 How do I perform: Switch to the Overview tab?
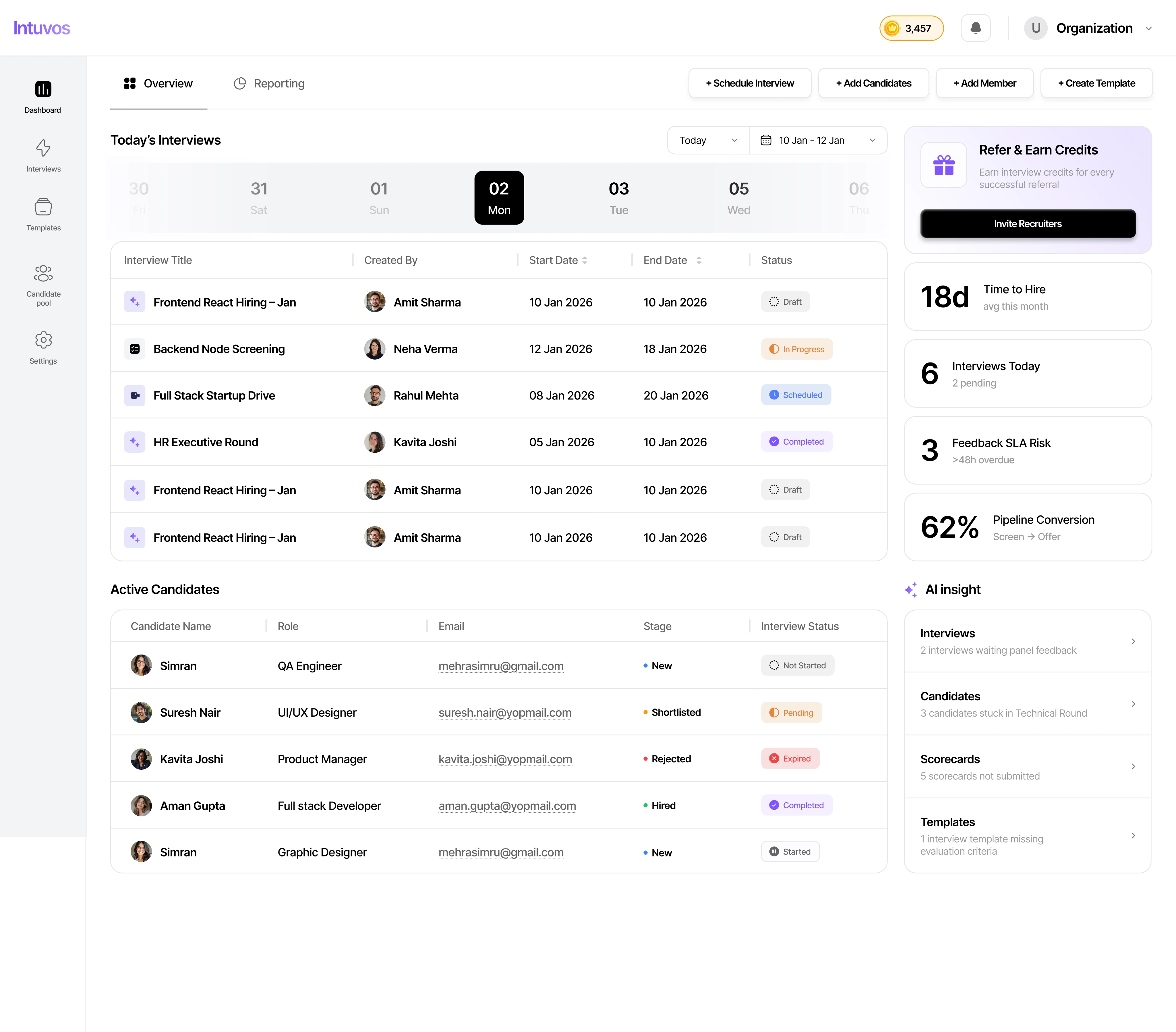(158, 83)
